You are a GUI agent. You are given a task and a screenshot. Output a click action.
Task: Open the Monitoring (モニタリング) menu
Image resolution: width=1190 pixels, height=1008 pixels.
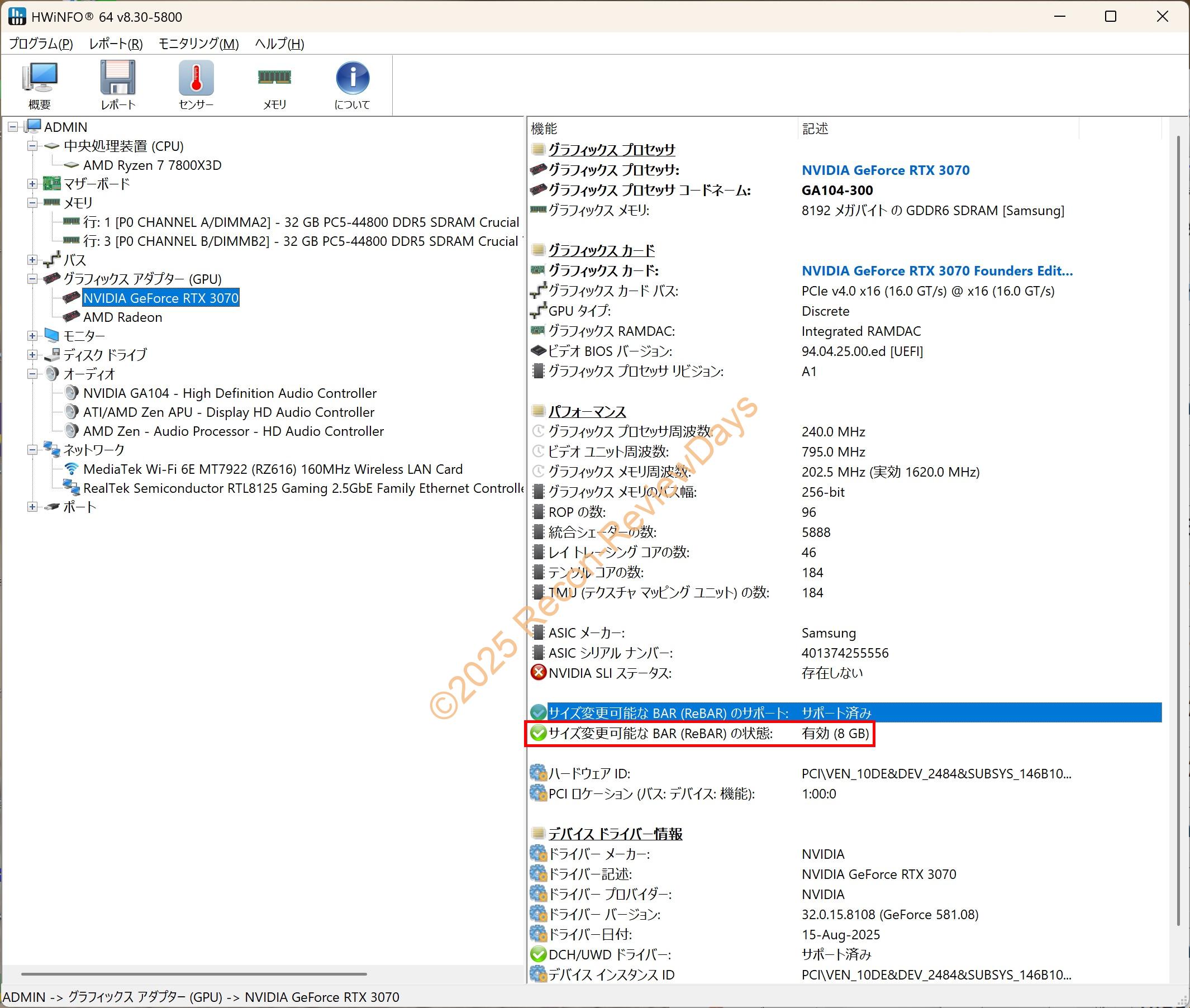(x=198, y=44)
